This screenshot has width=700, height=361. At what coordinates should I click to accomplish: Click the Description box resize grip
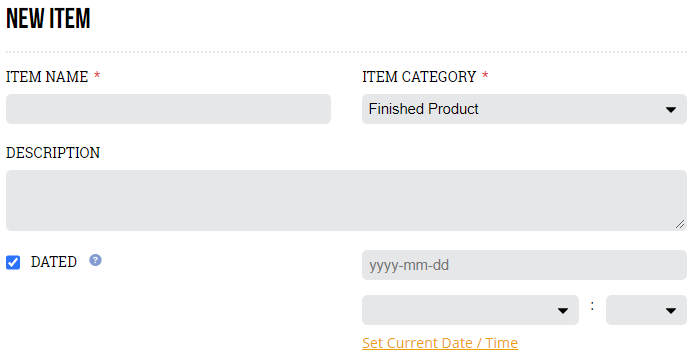[680, 224]
